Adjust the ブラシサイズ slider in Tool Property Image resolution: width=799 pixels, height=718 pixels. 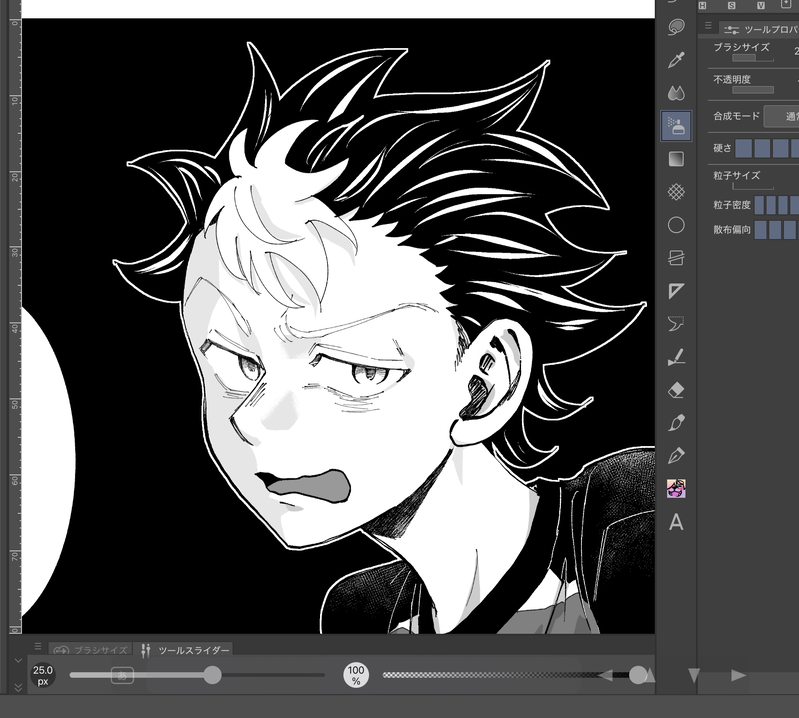pos(753,59)
